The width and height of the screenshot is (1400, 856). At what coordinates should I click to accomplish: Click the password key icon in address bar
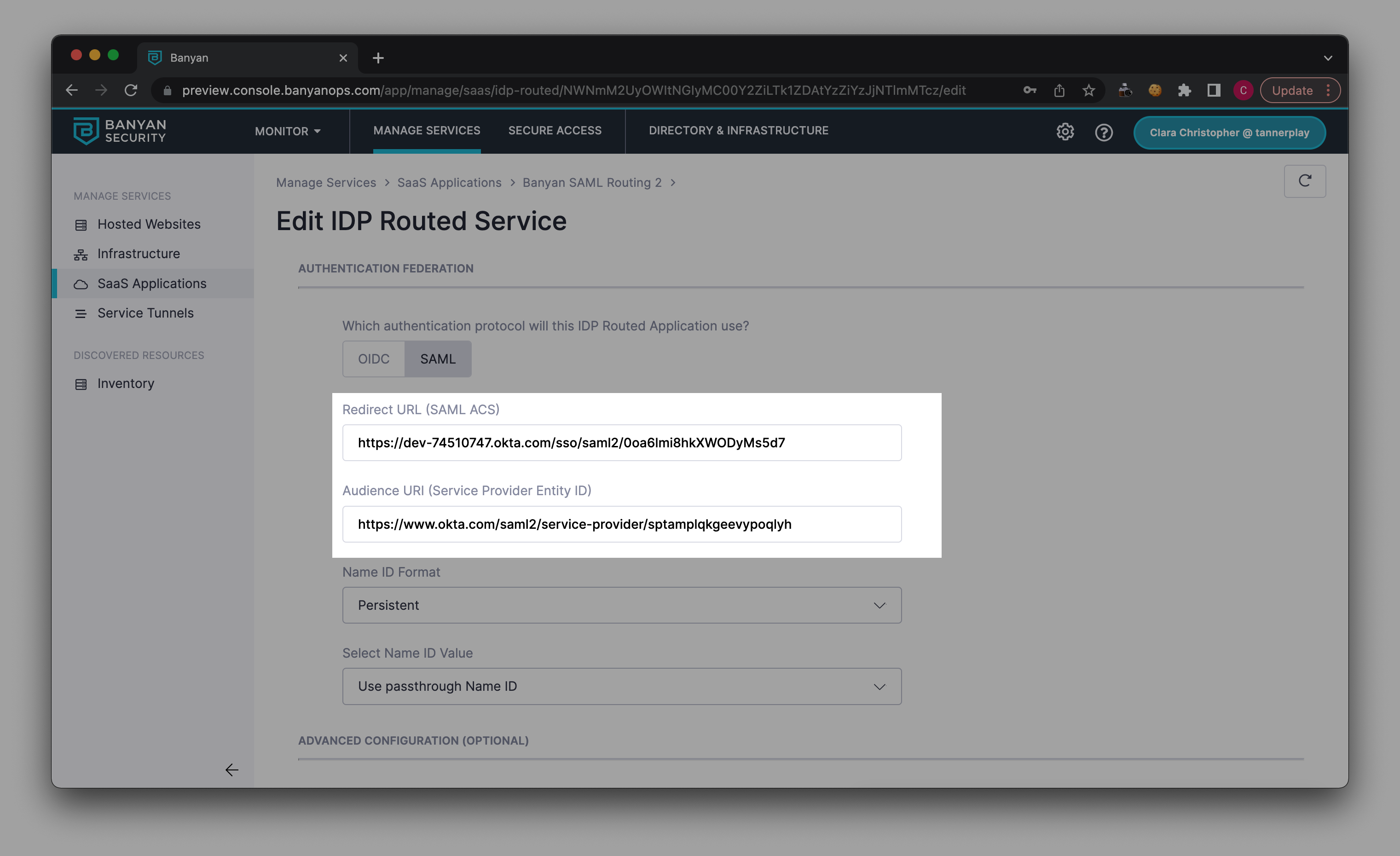[1030, 90]
